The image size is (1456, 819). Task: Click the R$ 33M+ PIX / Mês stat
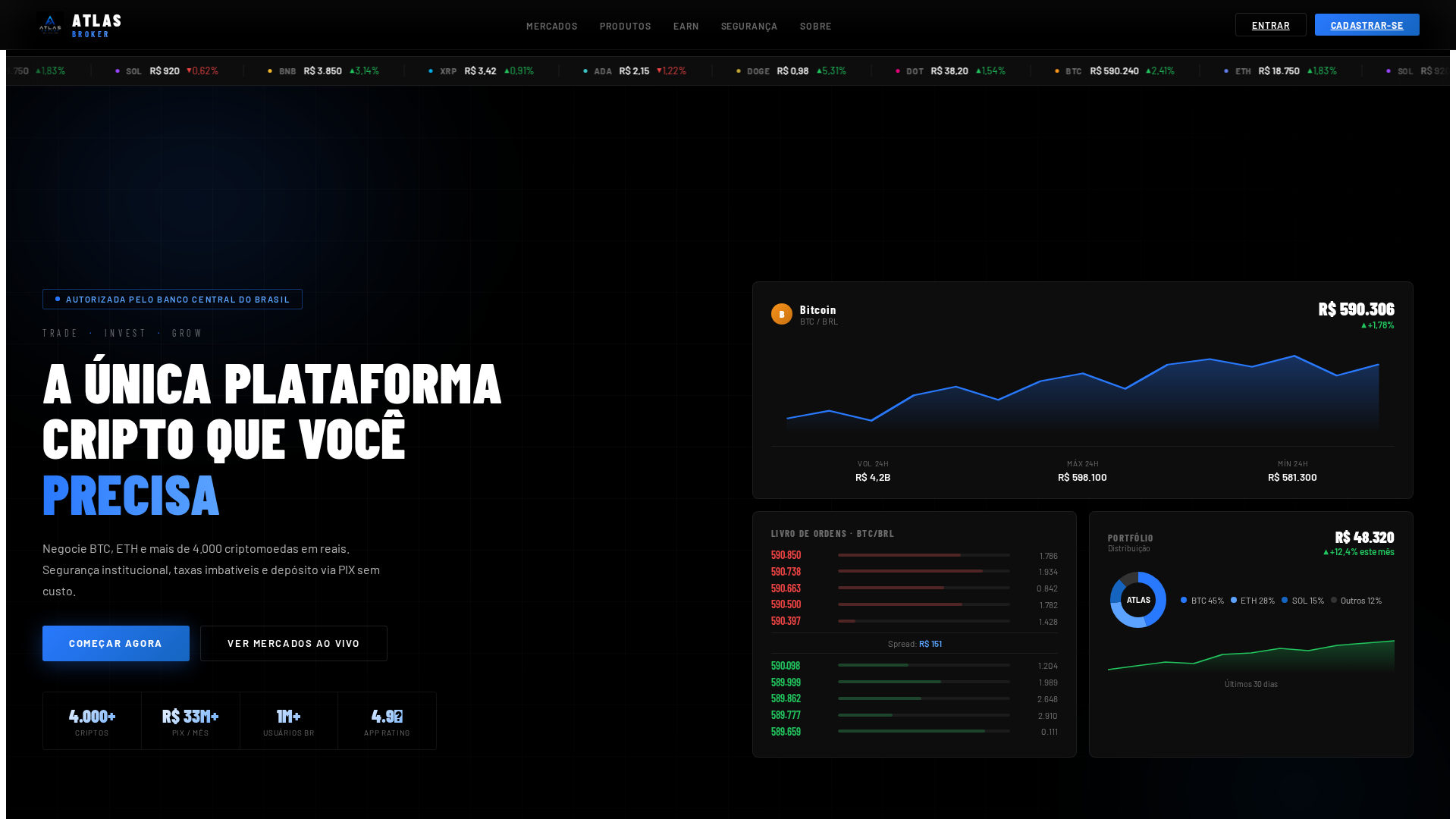[190, 720]
